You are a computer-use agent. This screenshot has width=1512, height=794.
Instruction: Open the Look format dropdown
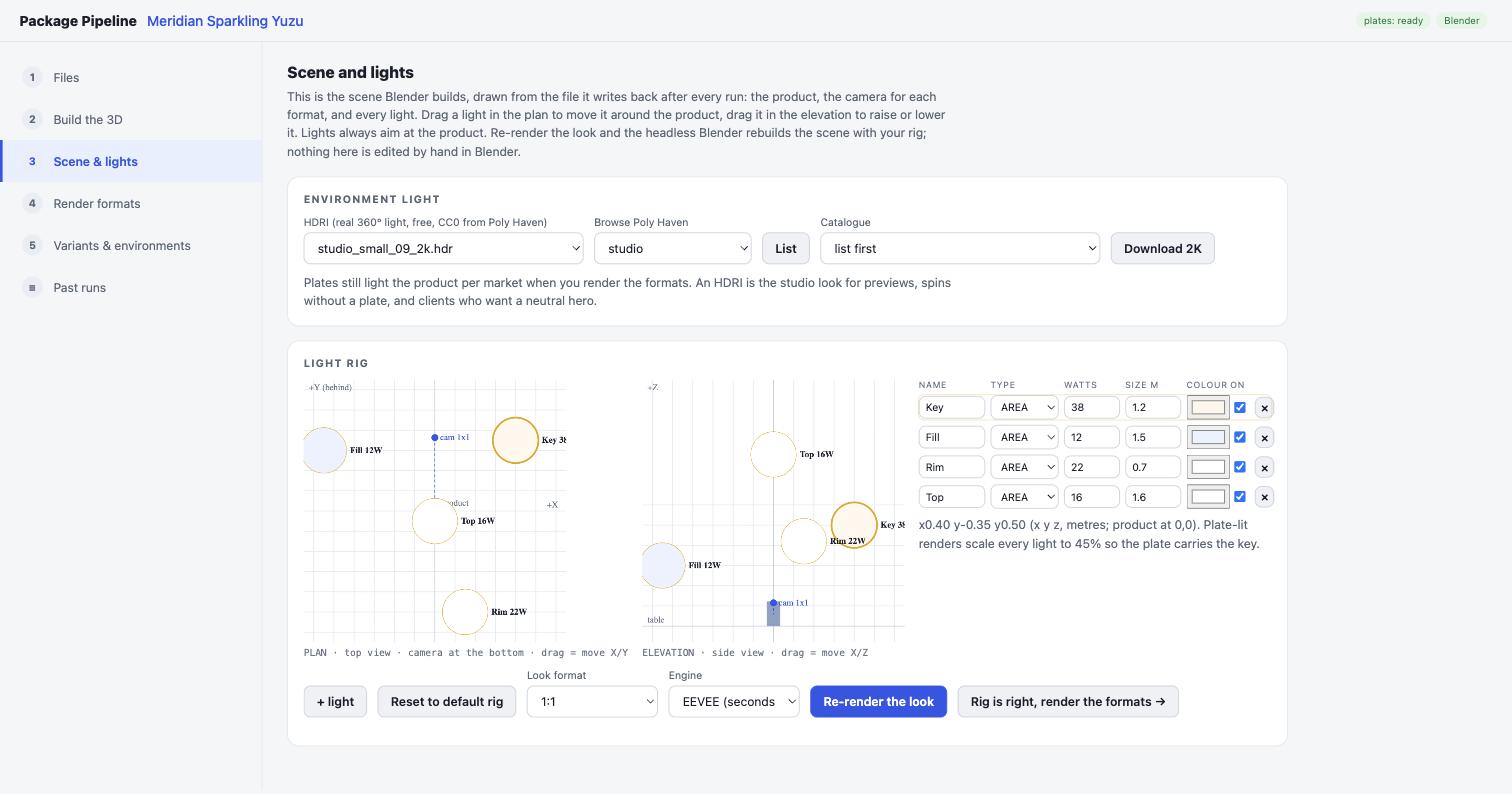click(x=592, y=702)
